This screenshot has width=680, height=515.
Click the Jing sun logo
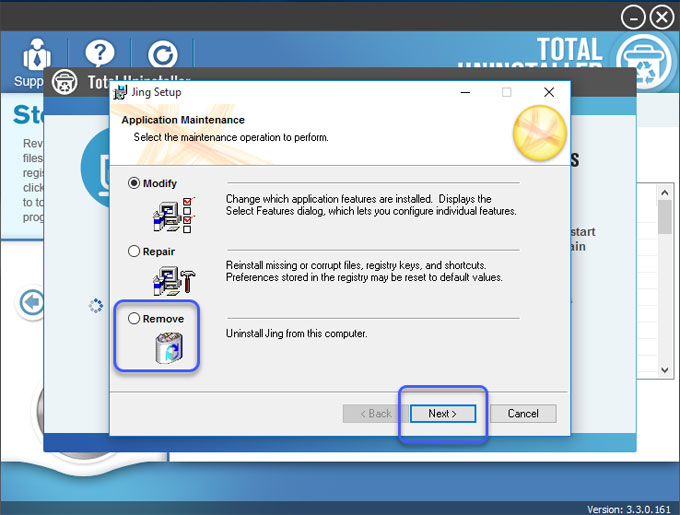point(539,134)
